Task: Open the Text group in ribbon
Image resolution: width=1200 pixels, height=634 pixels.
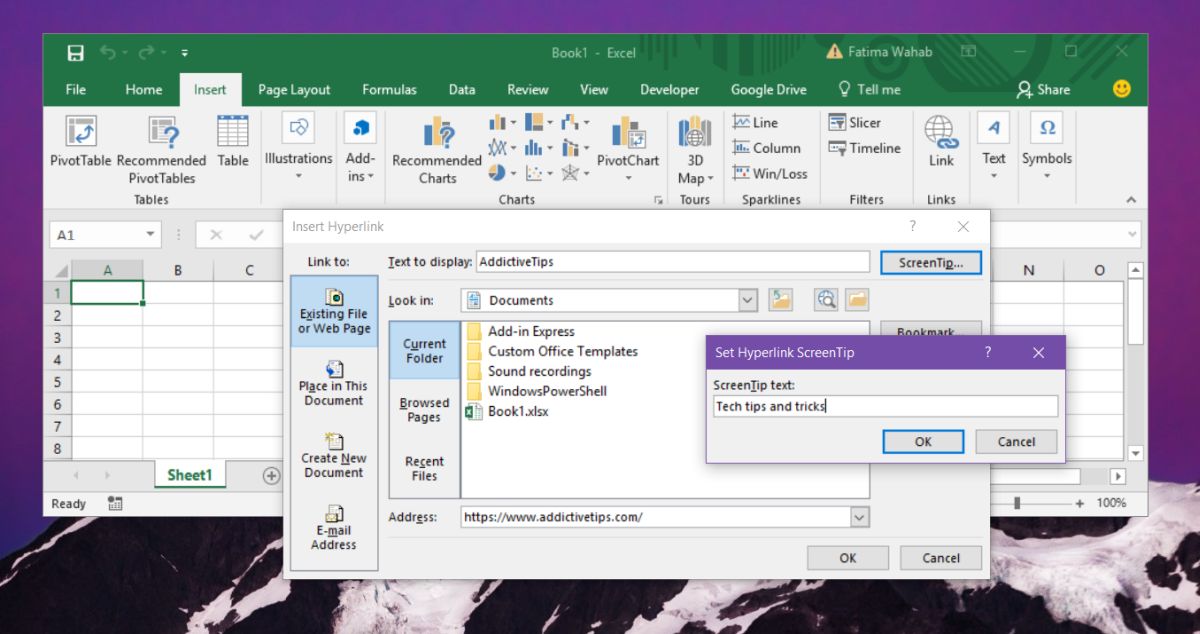Action: pos(993,148)
